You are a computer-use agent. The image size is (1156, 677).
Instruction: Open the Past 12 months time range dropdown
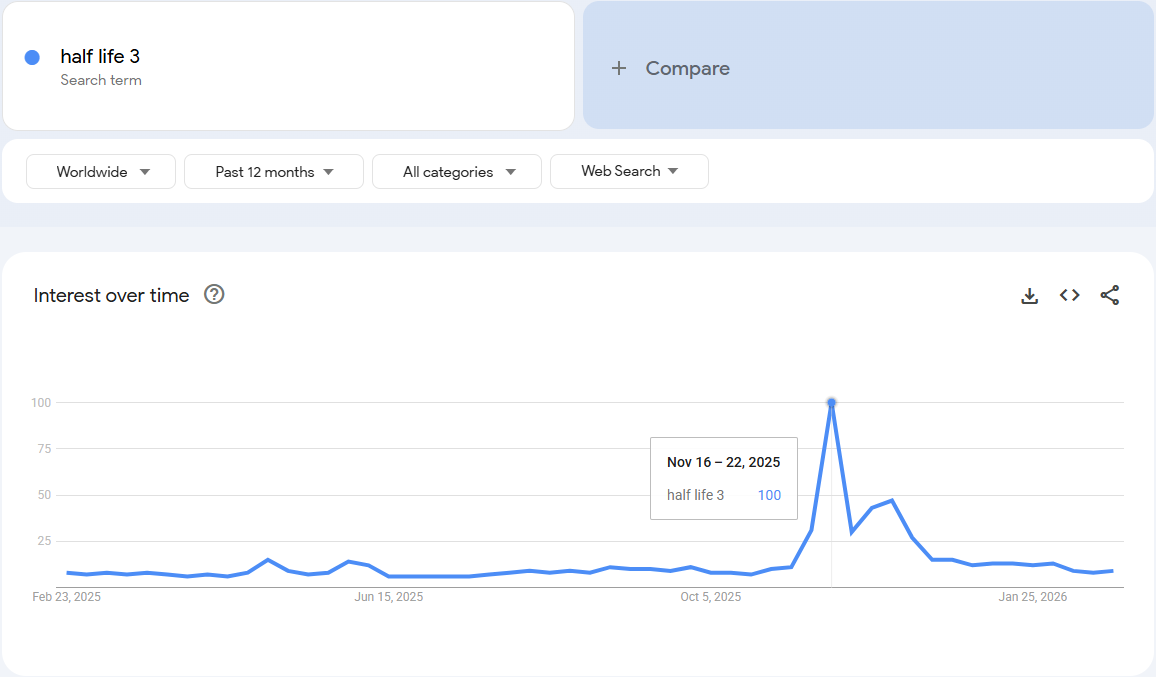coord(274,172)
